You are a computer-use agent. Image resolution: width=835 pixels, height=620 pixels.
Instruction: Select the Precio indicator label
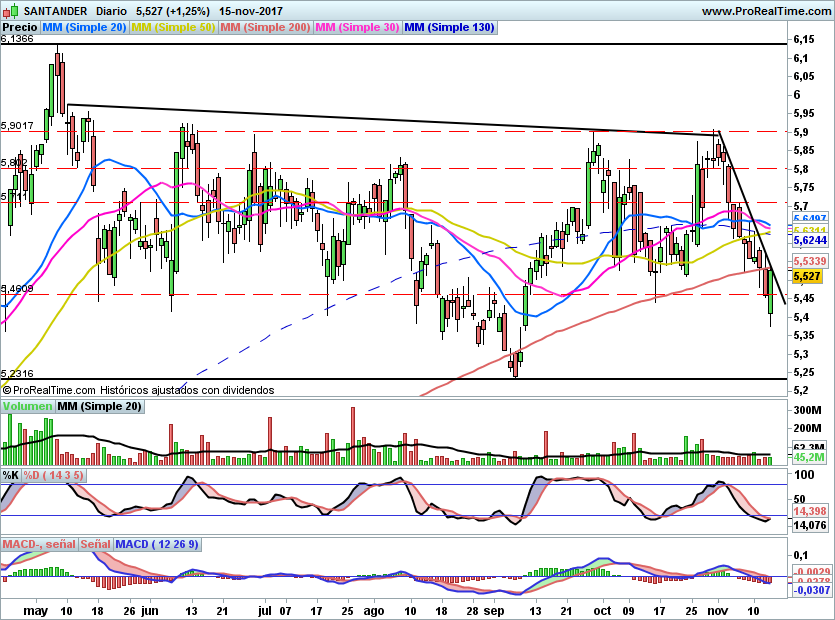pyautogui.click(x=20, y=27)
